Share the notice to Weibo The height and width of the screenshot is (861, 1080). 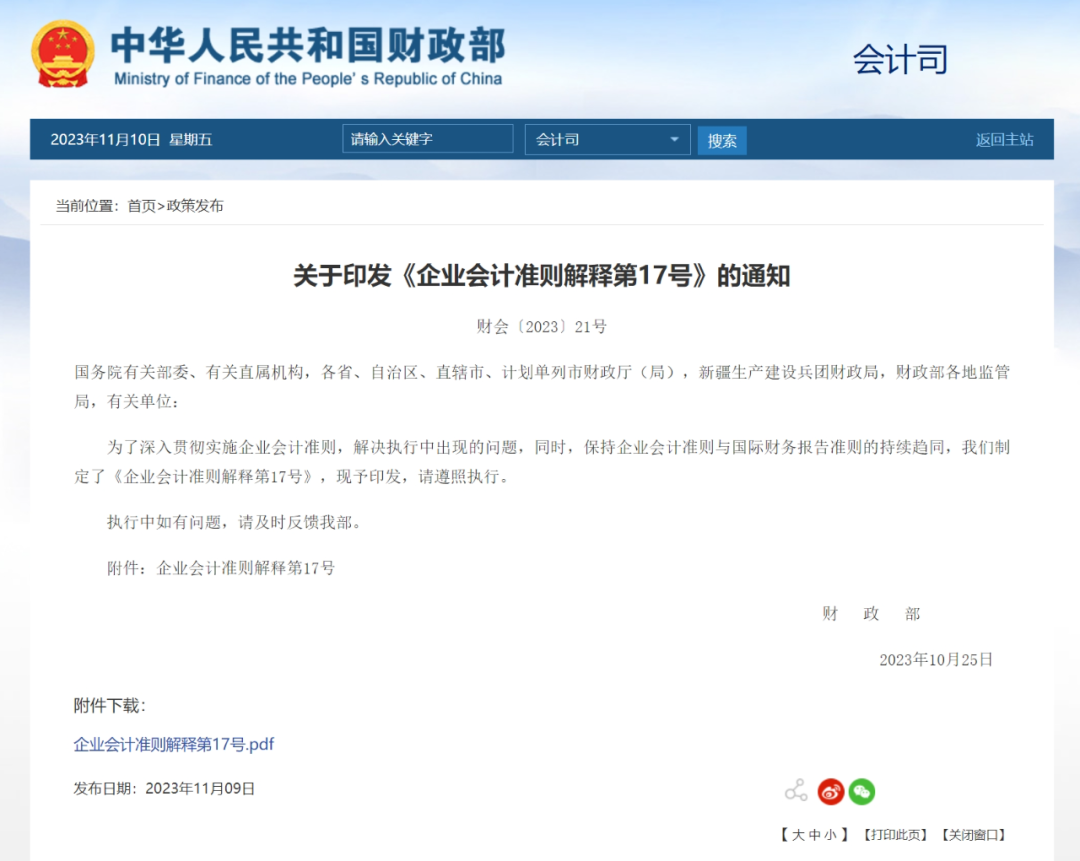click(x=831, y=791)
